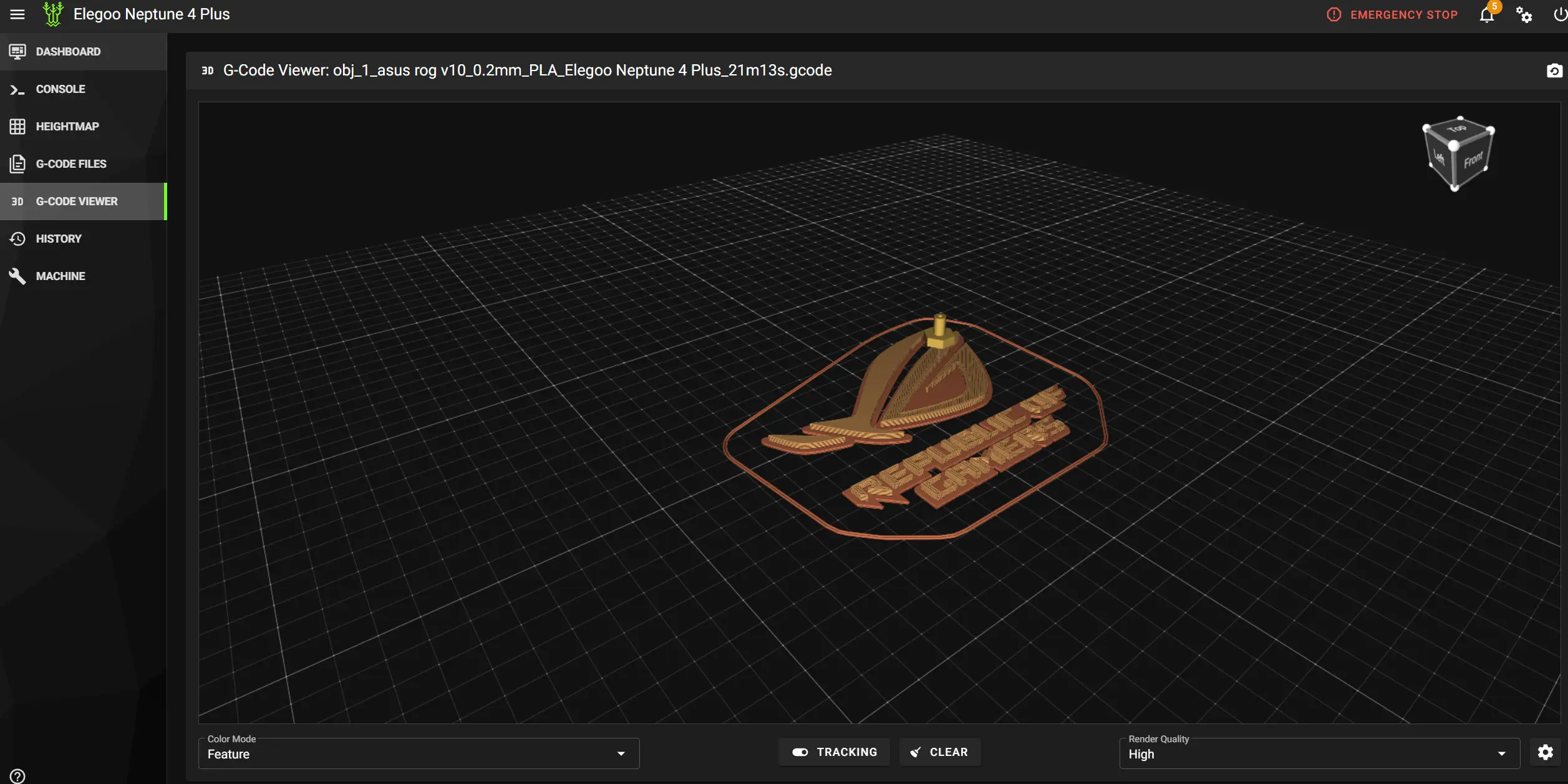Select the G-Code Viewer sidebar item

click(x=84, y=201)
